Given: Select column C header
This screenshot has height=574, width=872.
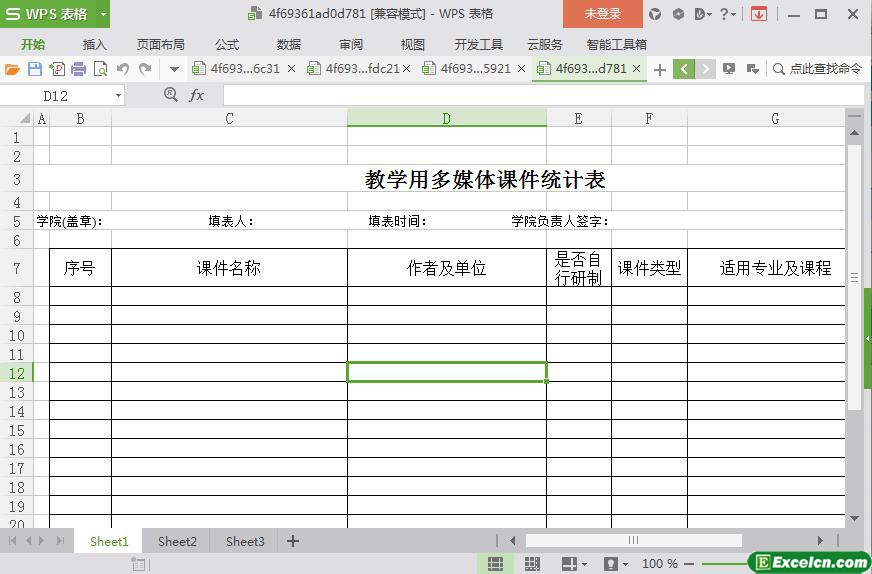Looking at the screenshot, I should coord(229,118).
